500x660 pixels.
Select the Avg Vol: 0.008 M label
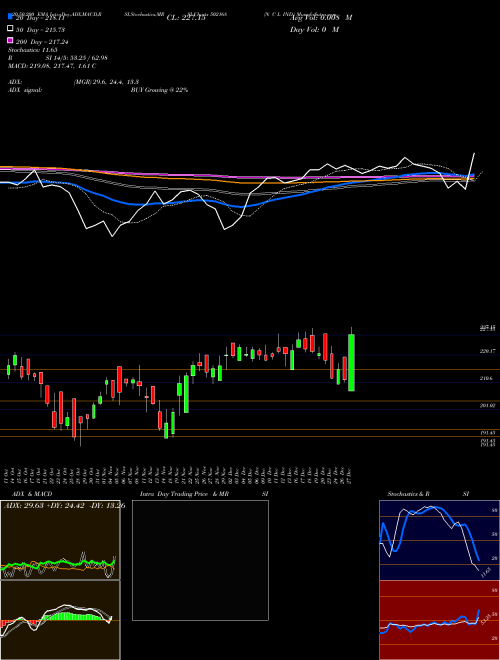click(x=321, y=18)
